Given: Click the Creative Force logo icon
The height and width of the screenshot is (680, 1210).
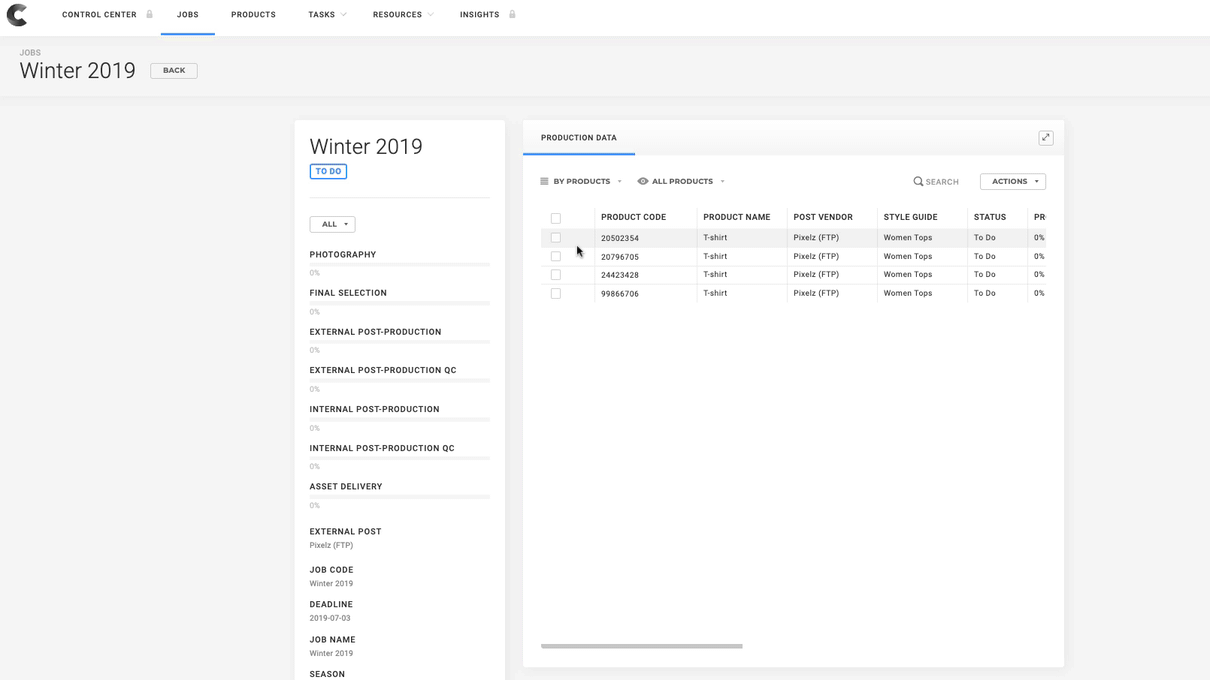Looking at the screenshot, I should click(x=17, y=15).
